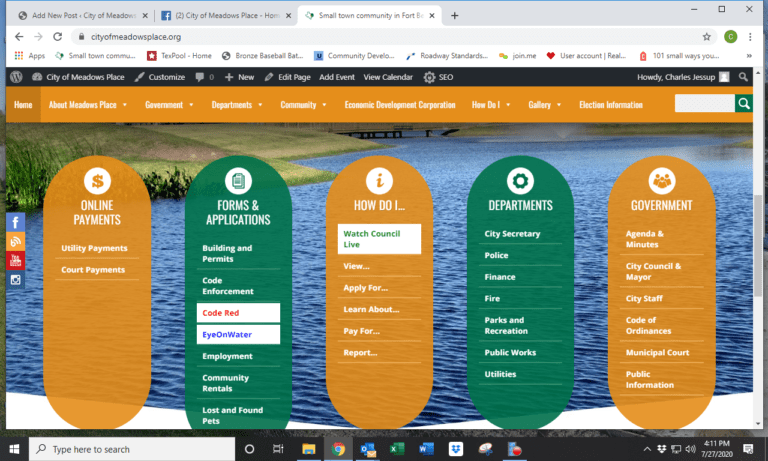Image resolution: width=768 pixels, height=461 pixels.
Task: Open the WordPress logo menu in admin bar
Action: (16, 77)
